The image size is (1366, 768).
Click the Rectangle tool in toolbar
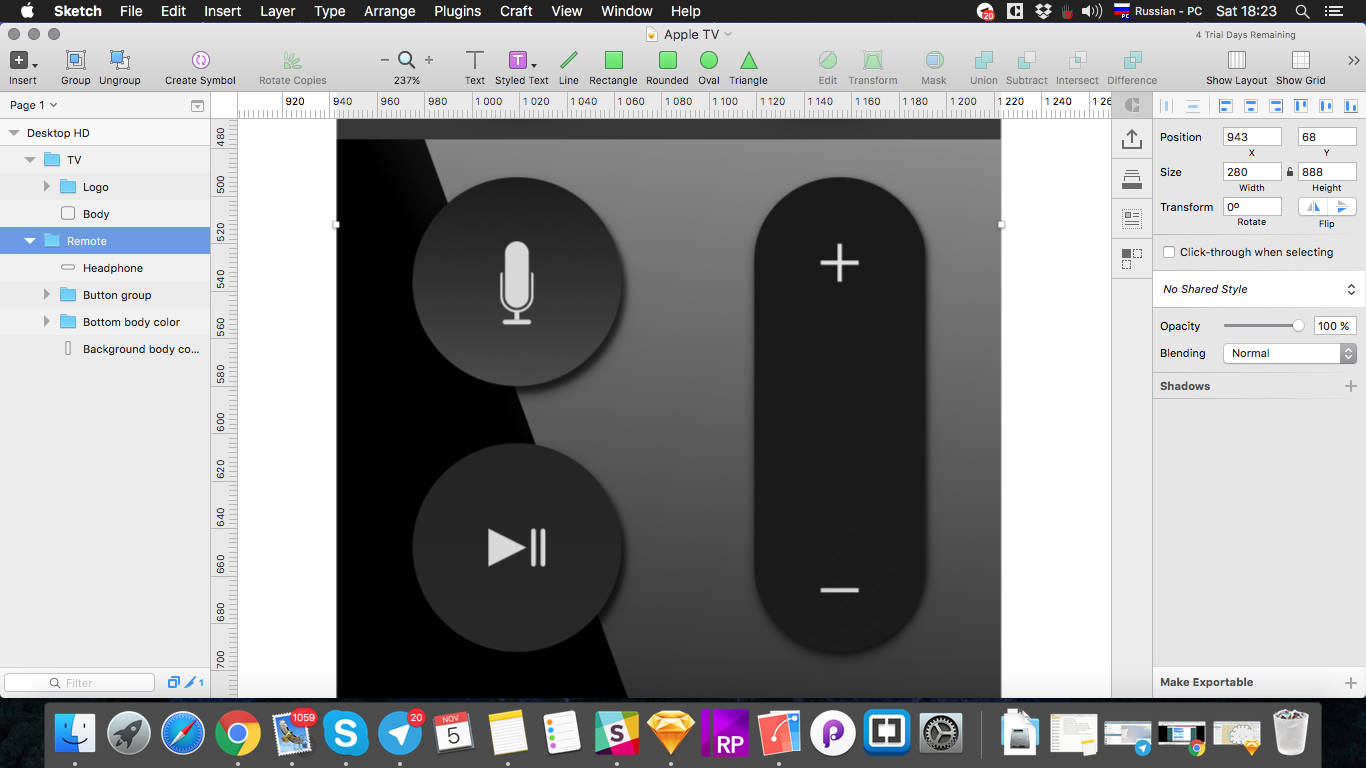(x=613, y=61)
